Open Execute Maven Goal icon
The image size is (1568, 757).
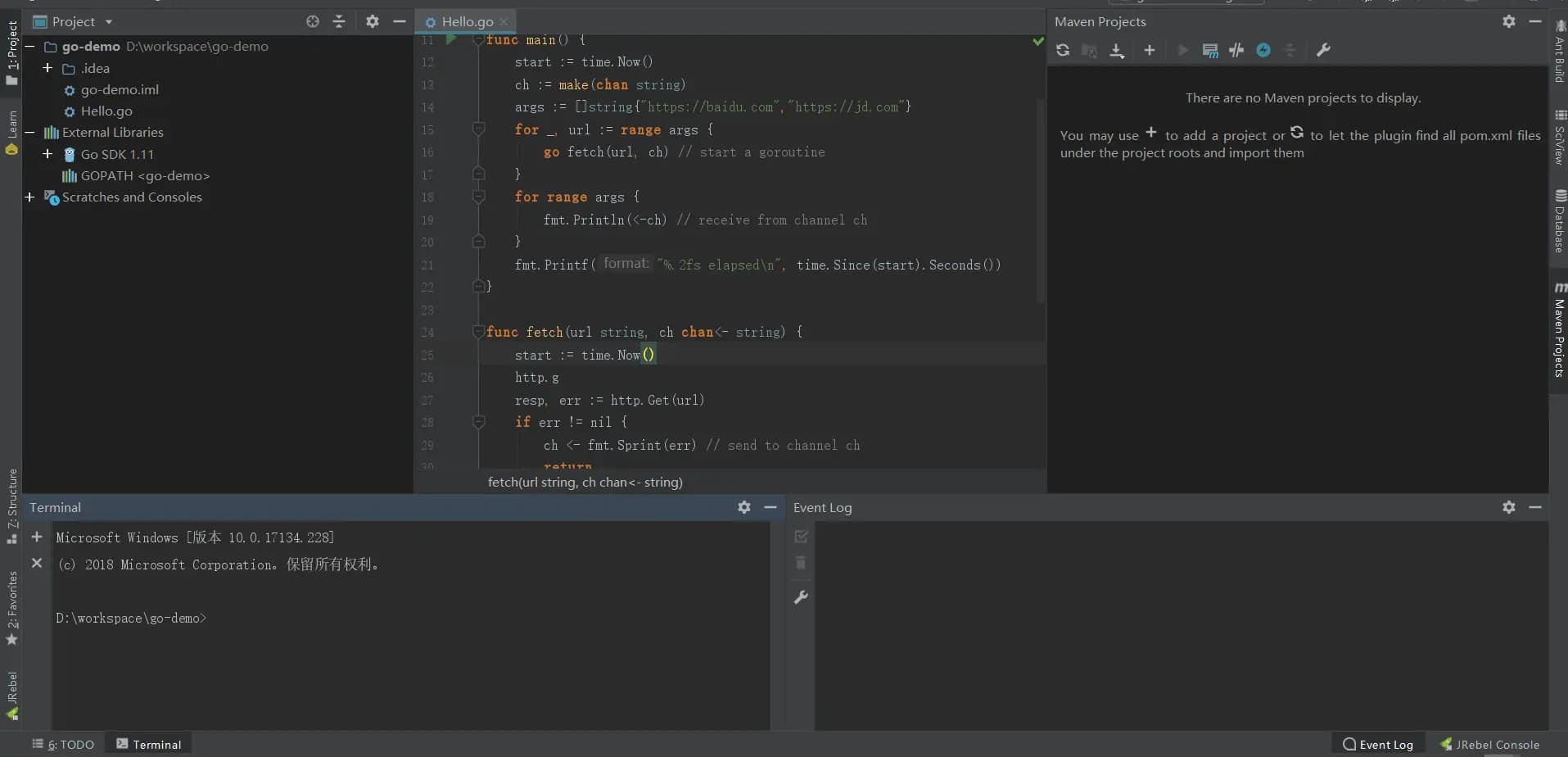click(1209, 51)
